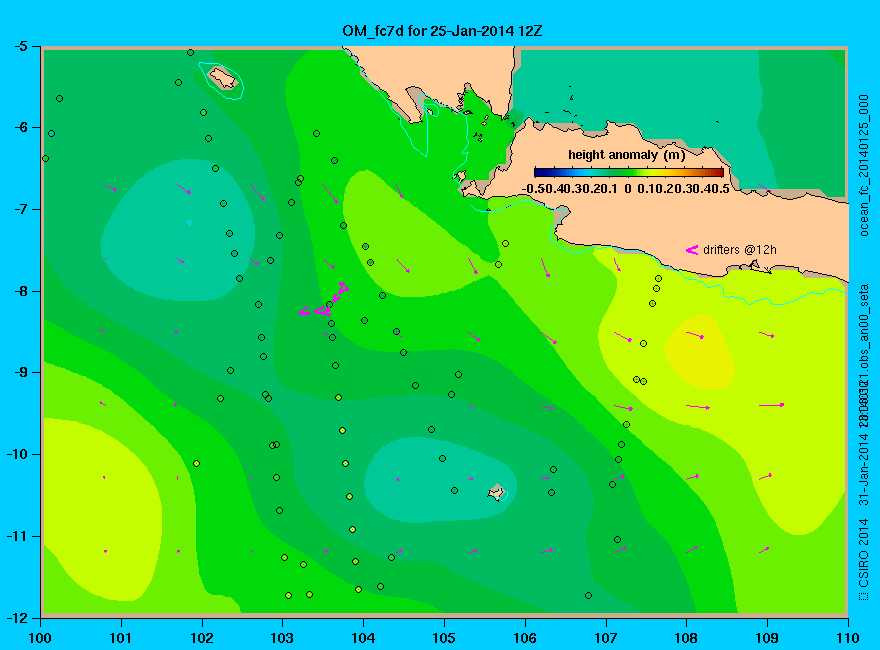The height and width of the screenshot is (650, 880).
Task: Click x-axis tick label 102
Action: [x=202, y=638]
